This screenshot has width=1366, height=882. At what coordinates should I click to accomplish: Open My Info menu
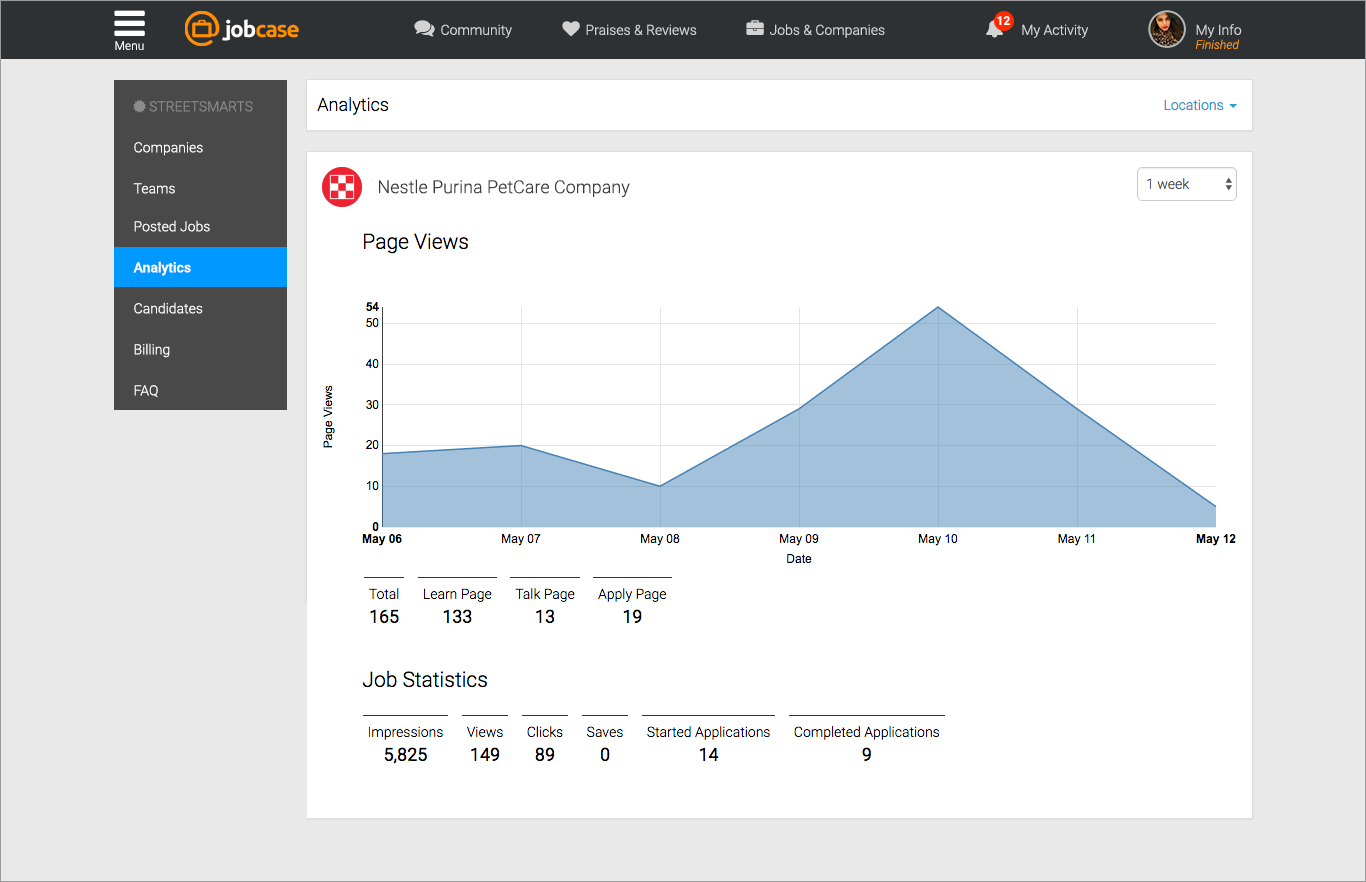1218,30
